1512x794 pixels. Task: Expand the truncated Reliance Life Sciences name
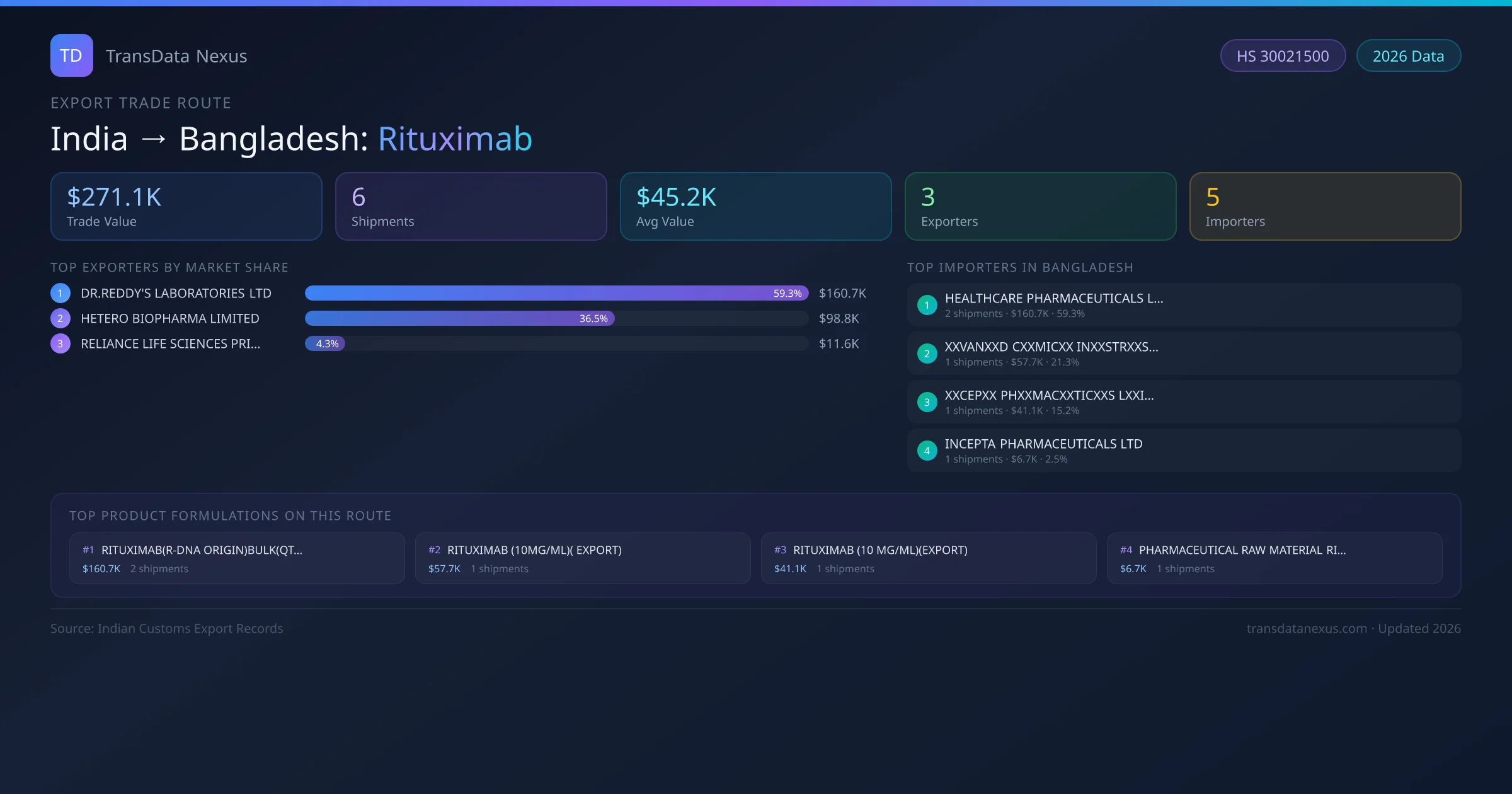[170, 343]
